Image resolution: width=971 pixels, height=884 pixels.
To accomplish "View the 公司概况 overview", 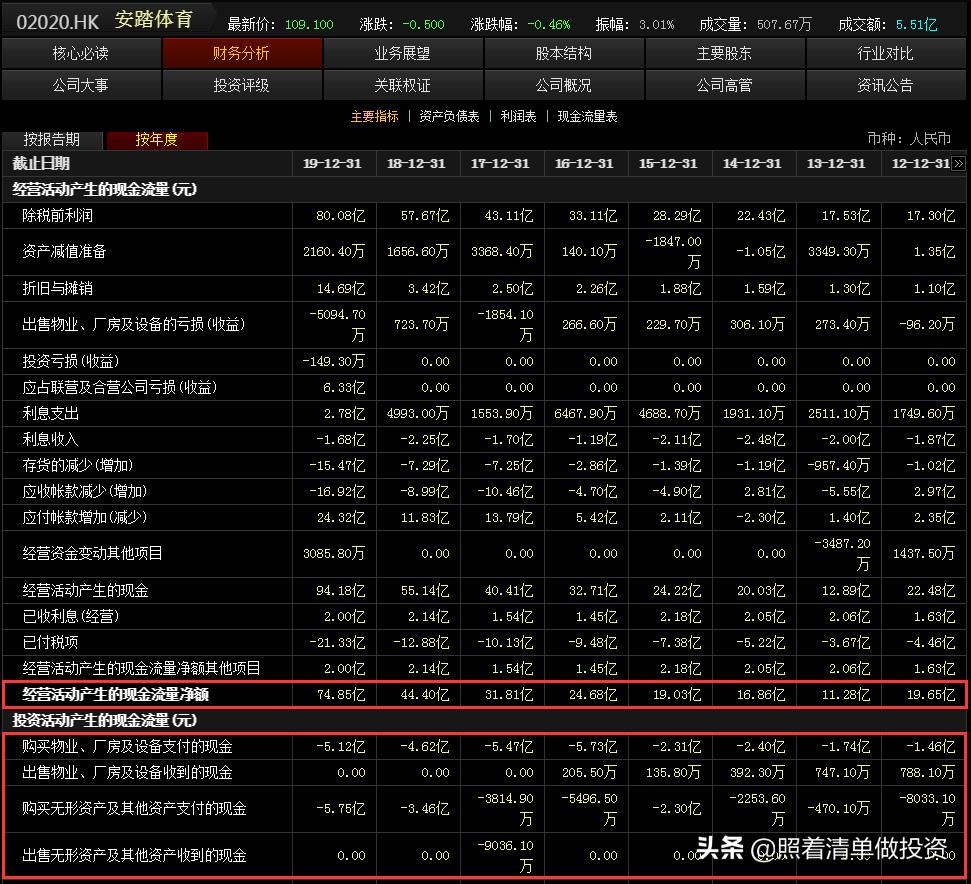I will (563, 85).
